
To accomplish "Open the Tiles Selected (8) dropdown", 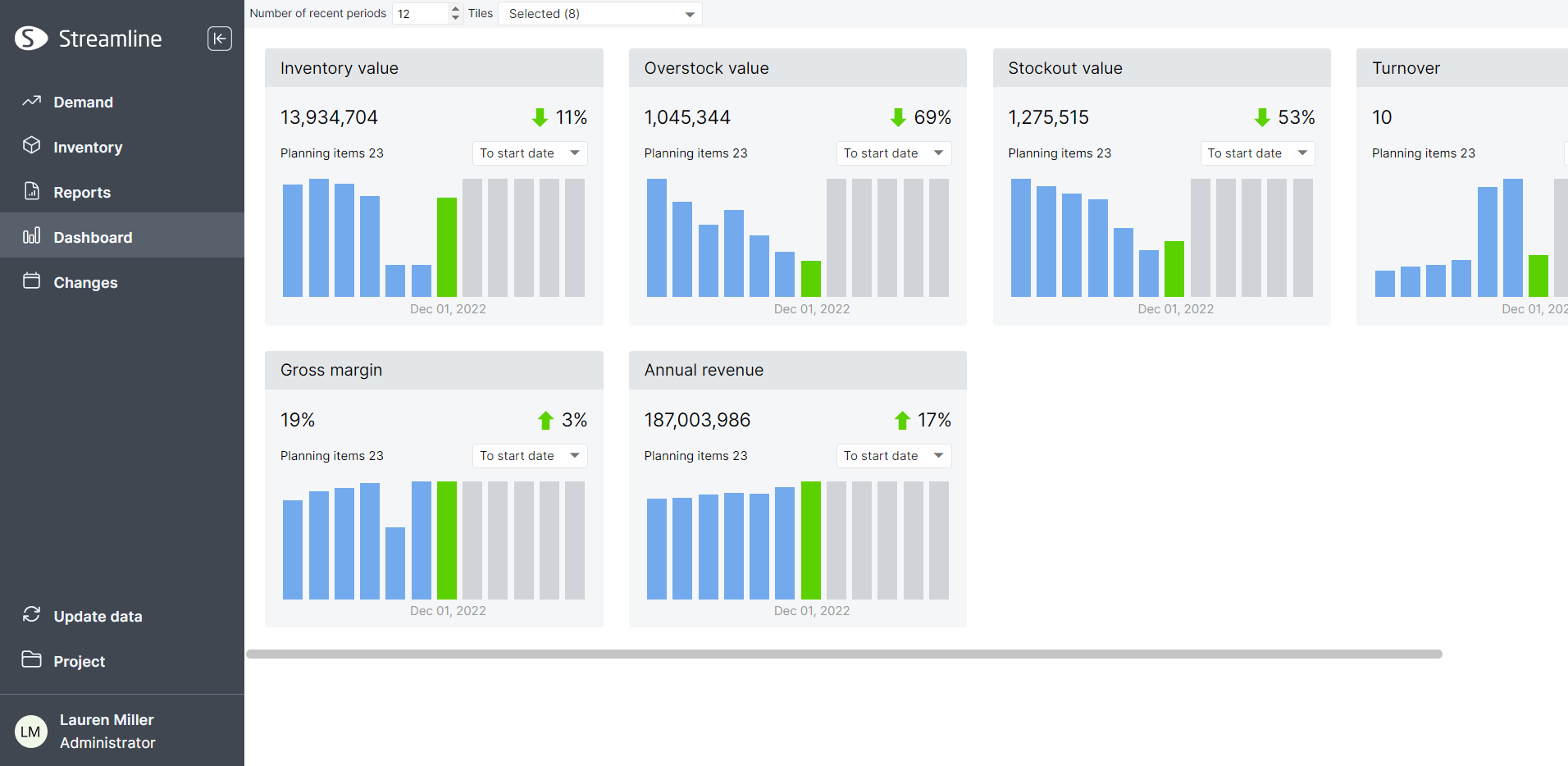I will (600, 14).
